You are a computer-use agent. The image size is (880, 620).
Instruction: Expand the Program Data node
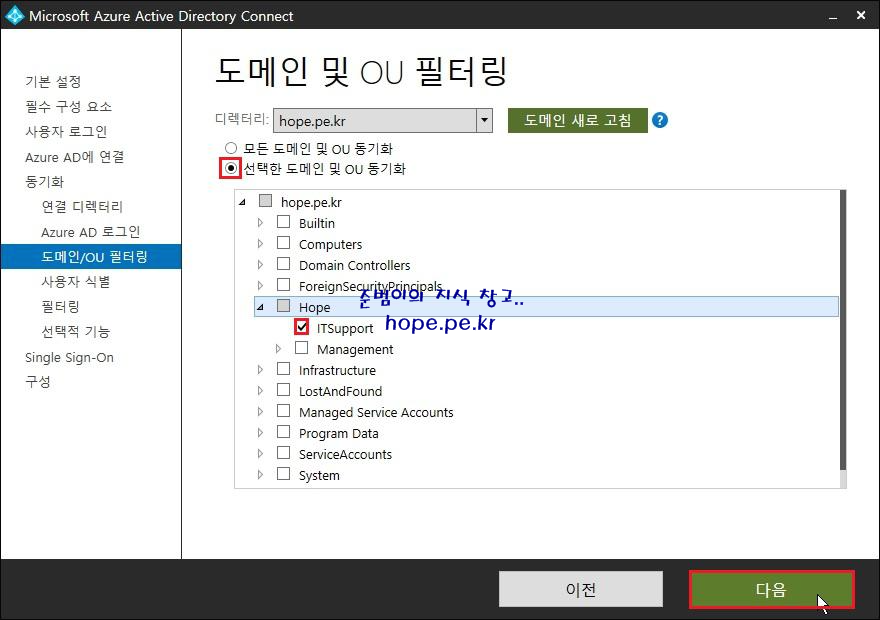click(260, 433)
